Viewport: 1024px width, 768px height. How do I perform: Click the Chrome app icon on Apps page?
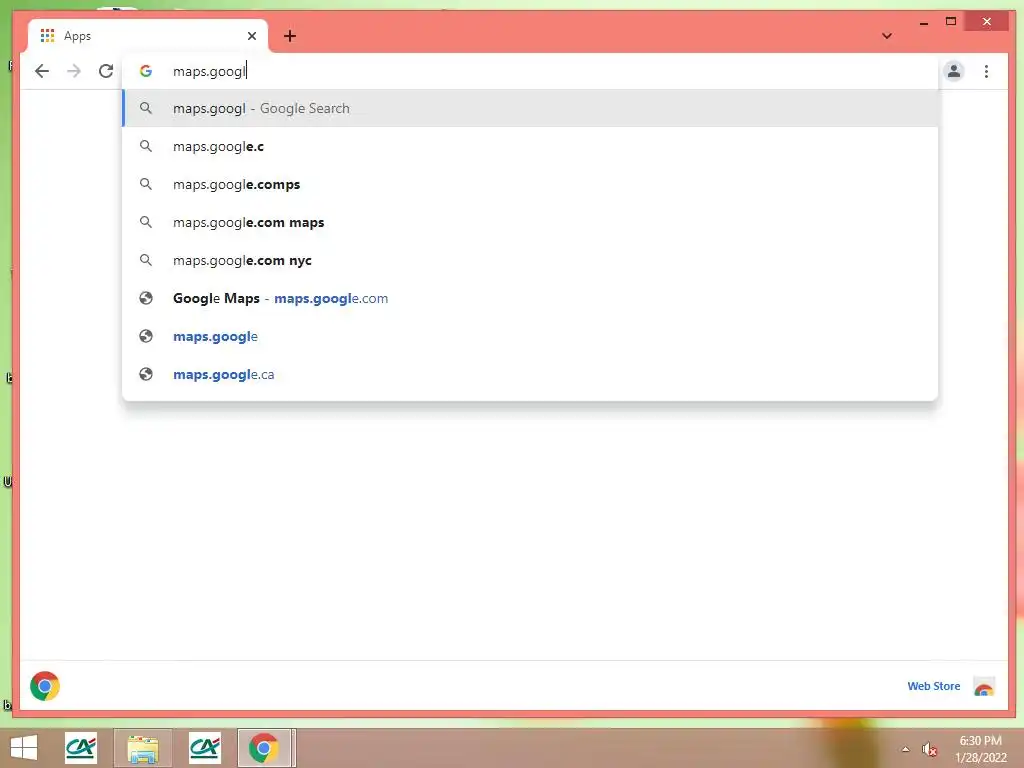[45, 686]
